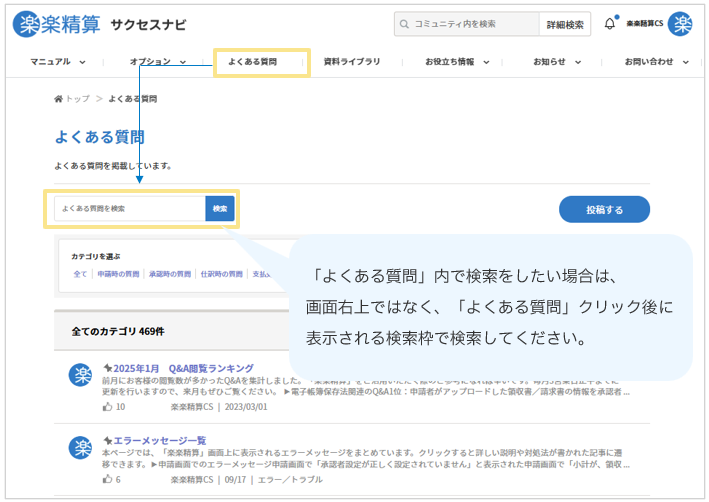
Task: Open the お役立ち情報 dropdown menu
Action: click(457, 62)
